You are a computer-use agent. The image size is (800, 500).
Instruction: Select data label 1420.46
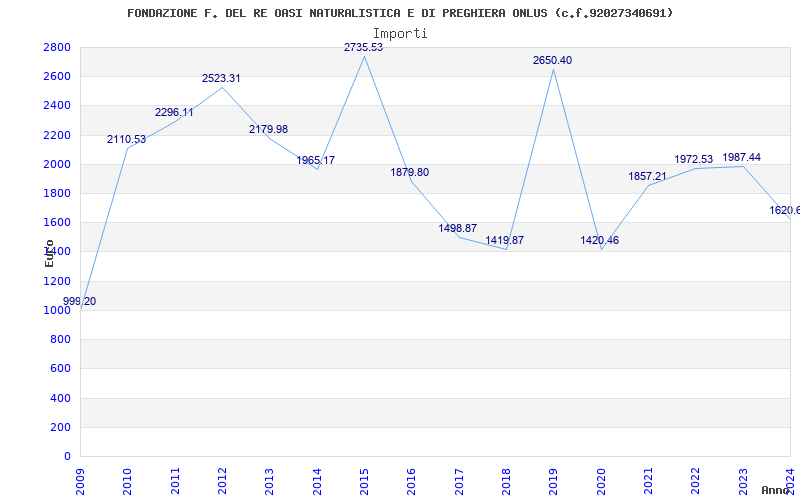click(x=599, y=240)
